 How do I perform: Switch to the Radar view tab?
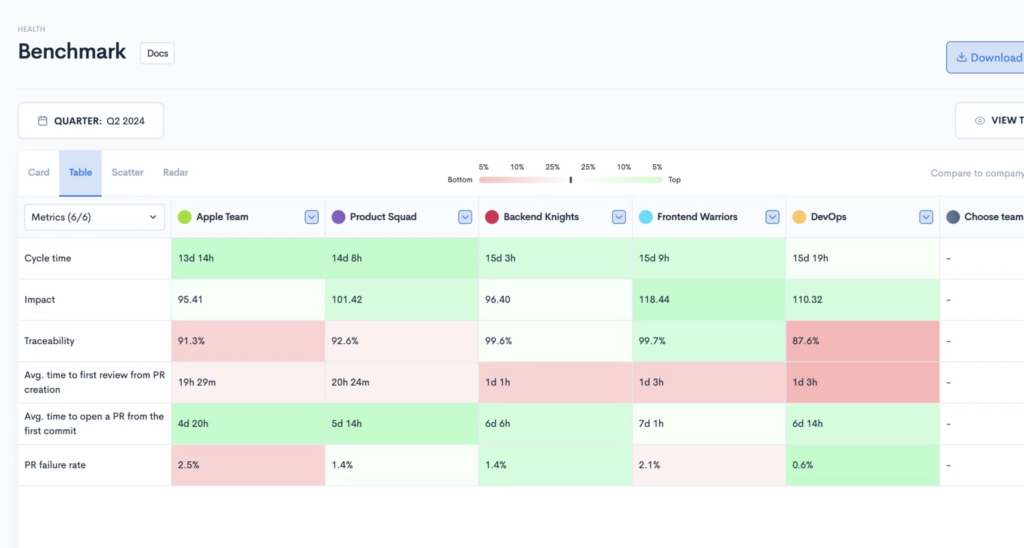click(175, 172)
